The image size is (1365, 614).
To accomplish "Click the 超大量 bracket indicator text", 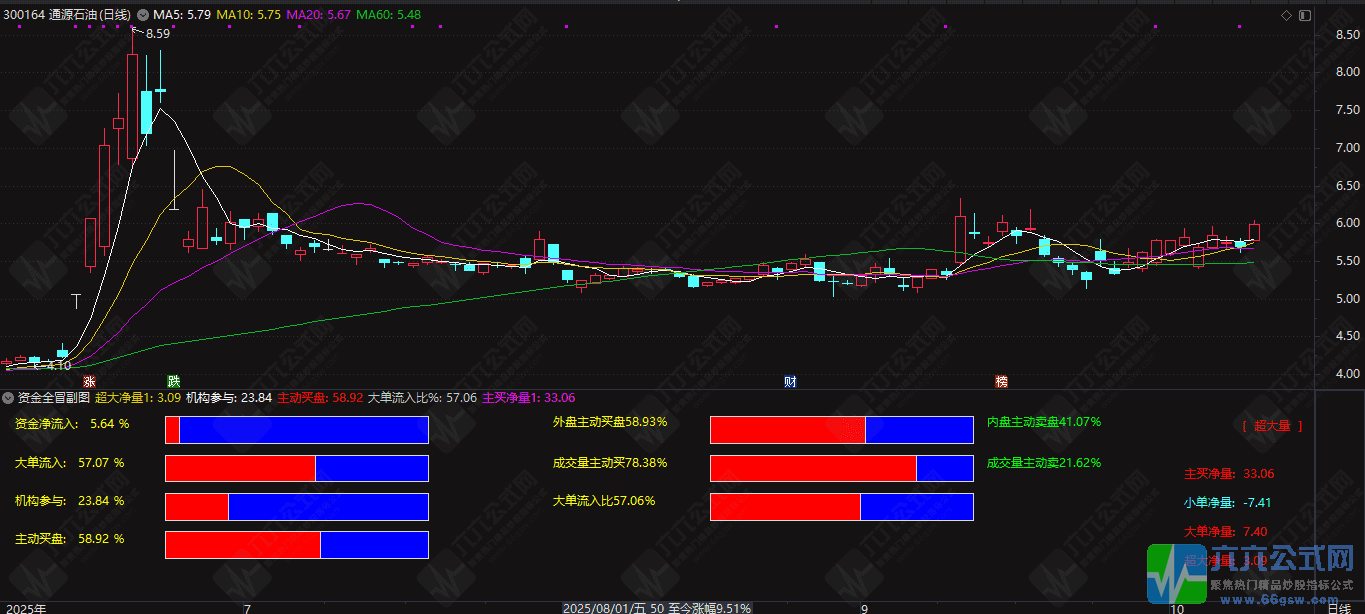I will coord(1272,426).
